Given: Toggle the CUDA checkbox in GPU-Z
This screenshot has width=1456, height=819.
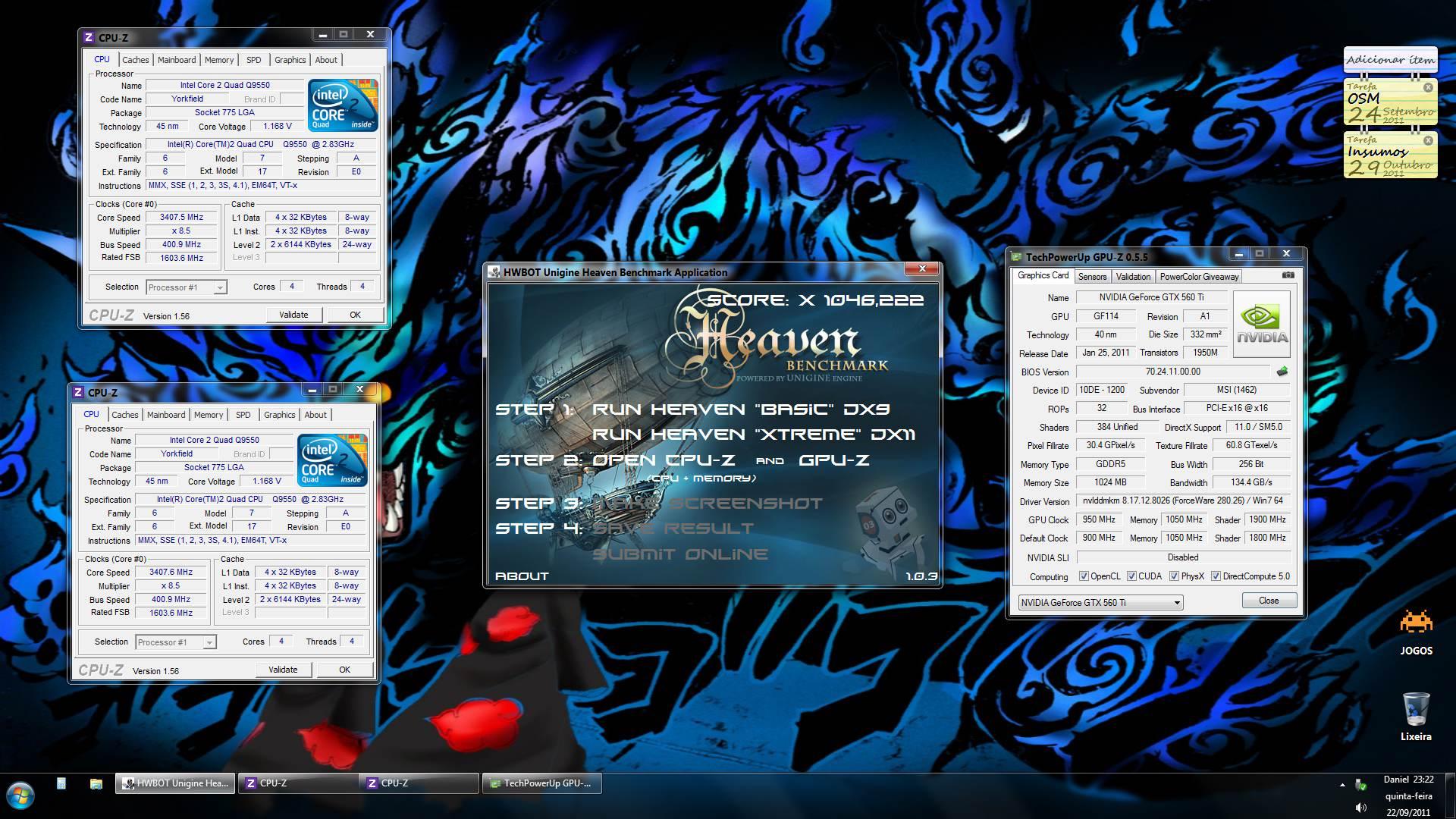Looking at the screenshot, I should point(1131,576).
